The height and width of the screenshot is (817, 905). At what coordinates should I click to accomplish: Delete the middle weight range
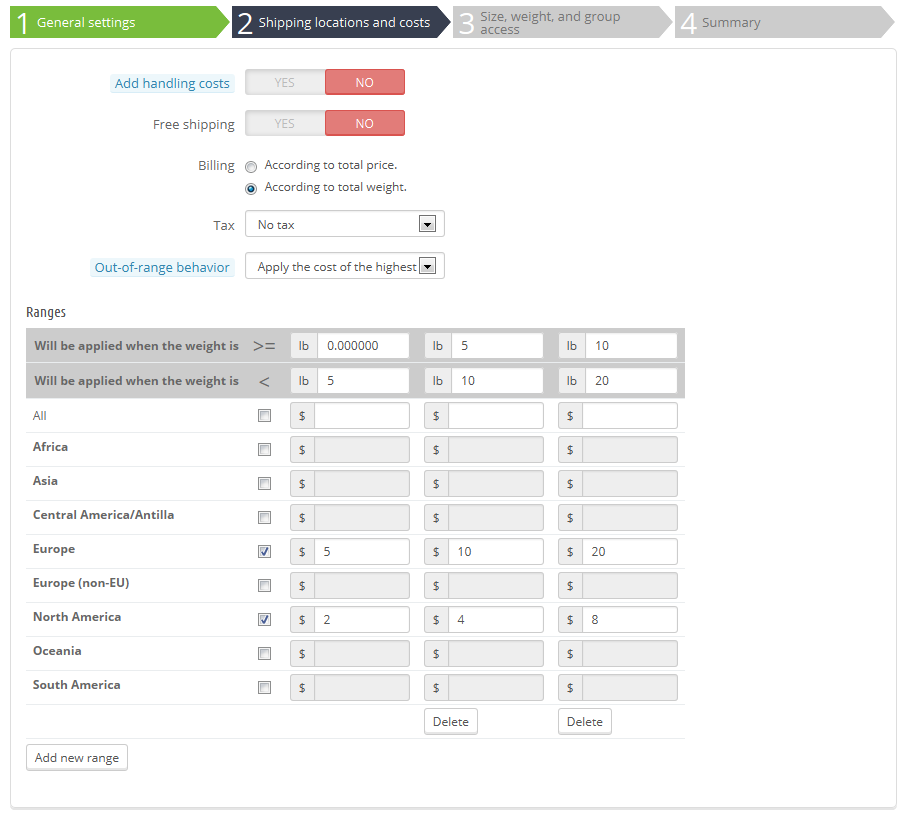[450, 721]
